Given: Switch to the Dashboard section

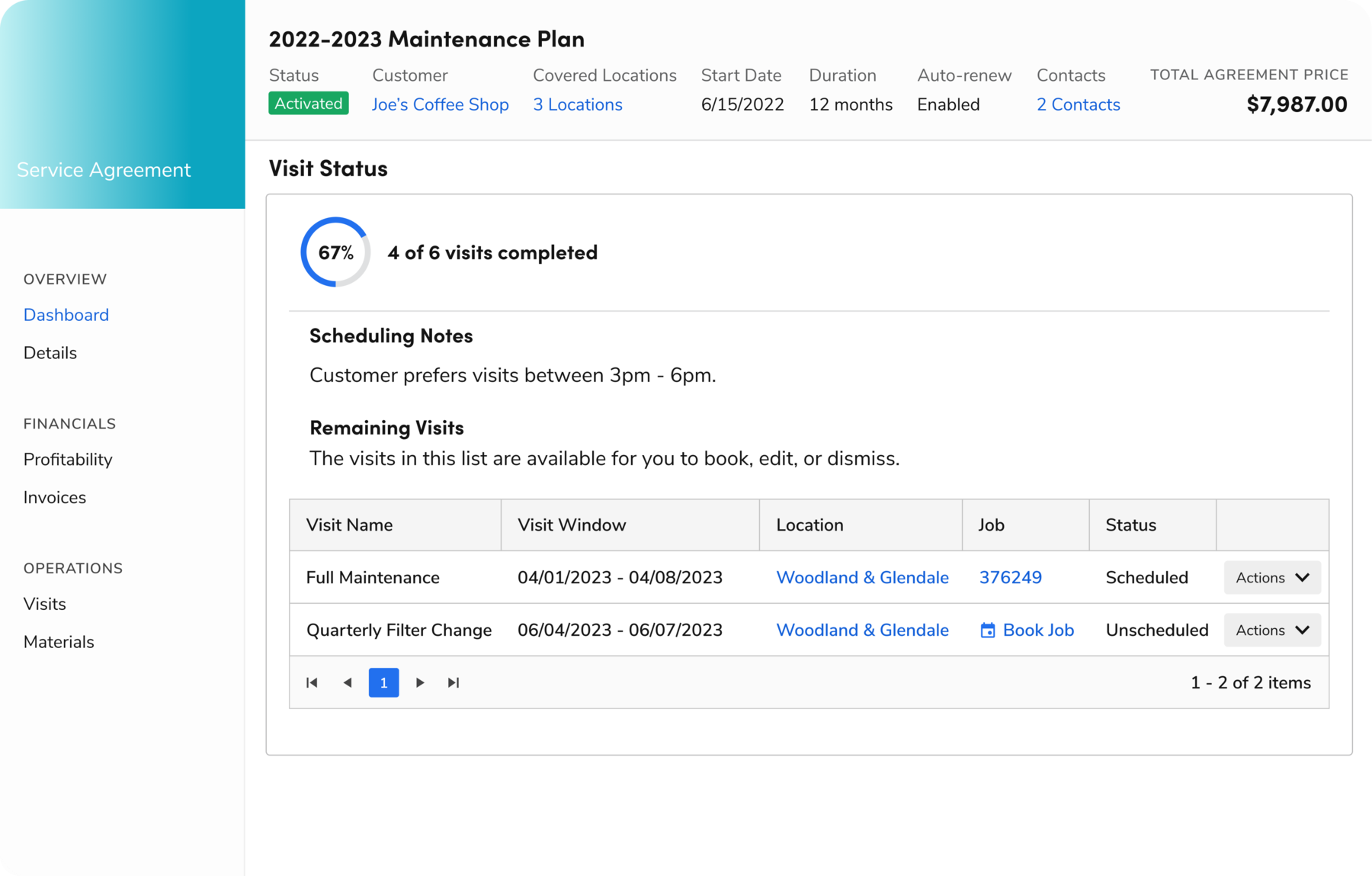Looking at the screenshot, I should pos(66,314).
